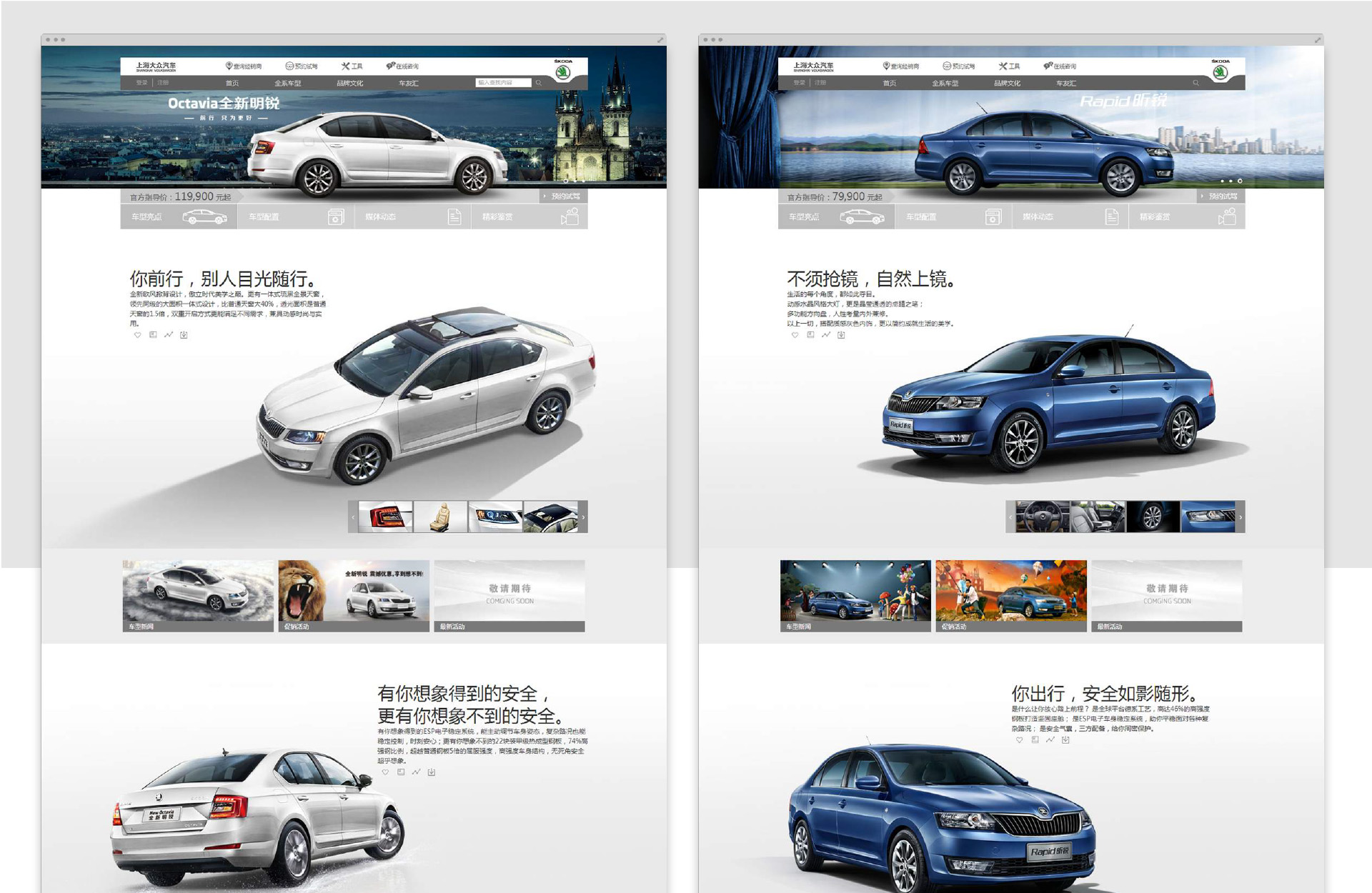Viewport: 1372px width, 893px height.
Task: Click 注册 link on Octavia page
Action: 163,83
